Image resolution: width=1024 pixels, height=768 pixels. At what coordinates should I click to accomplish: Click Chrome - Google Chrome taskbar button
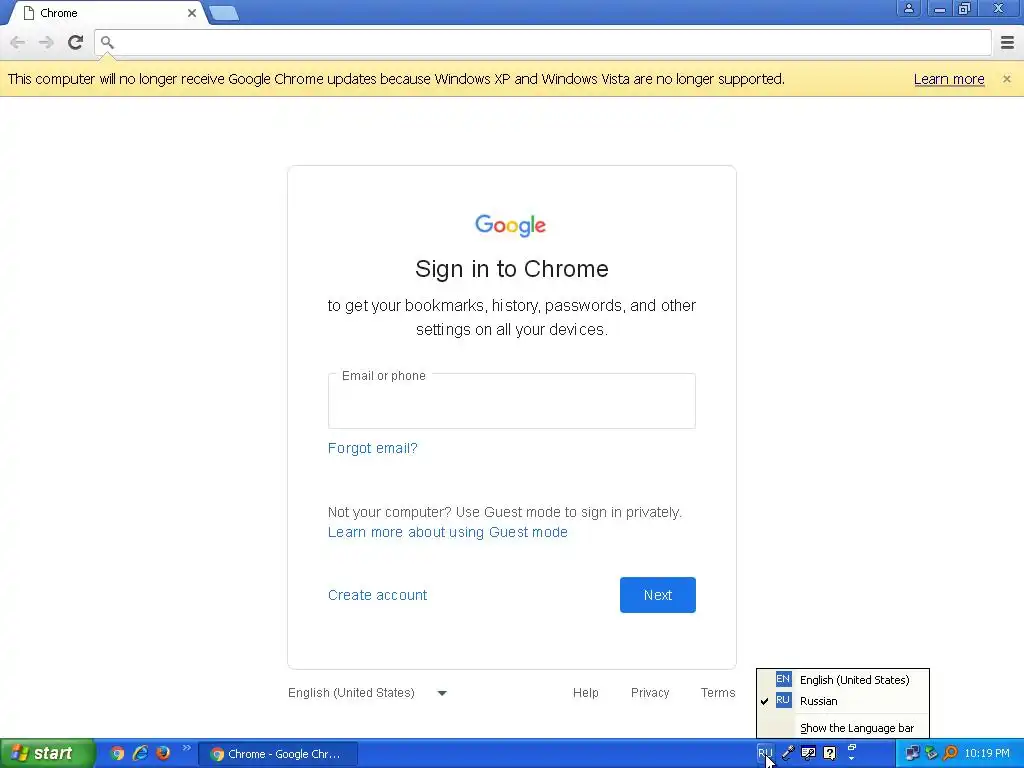[x=278, y=754]
